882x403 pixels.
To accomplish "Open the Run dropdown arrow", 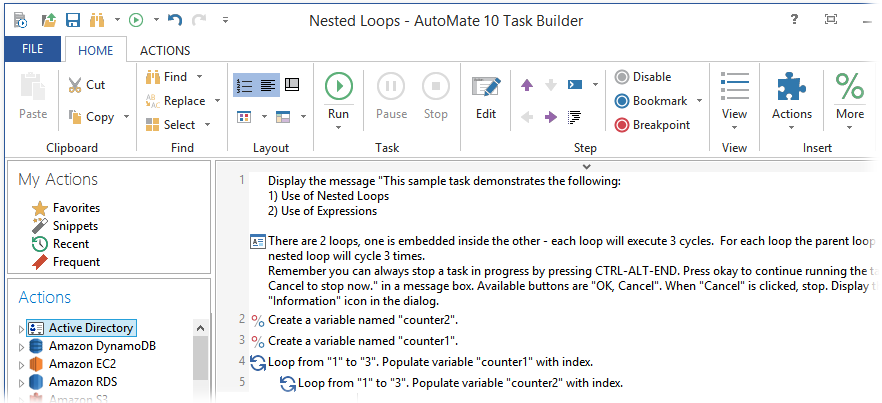I will tap(339, 128).
